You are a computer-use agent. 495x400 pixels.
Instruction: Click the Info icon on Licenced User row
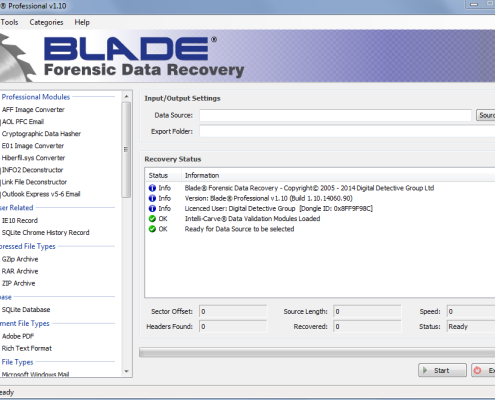tap(152, 208)
